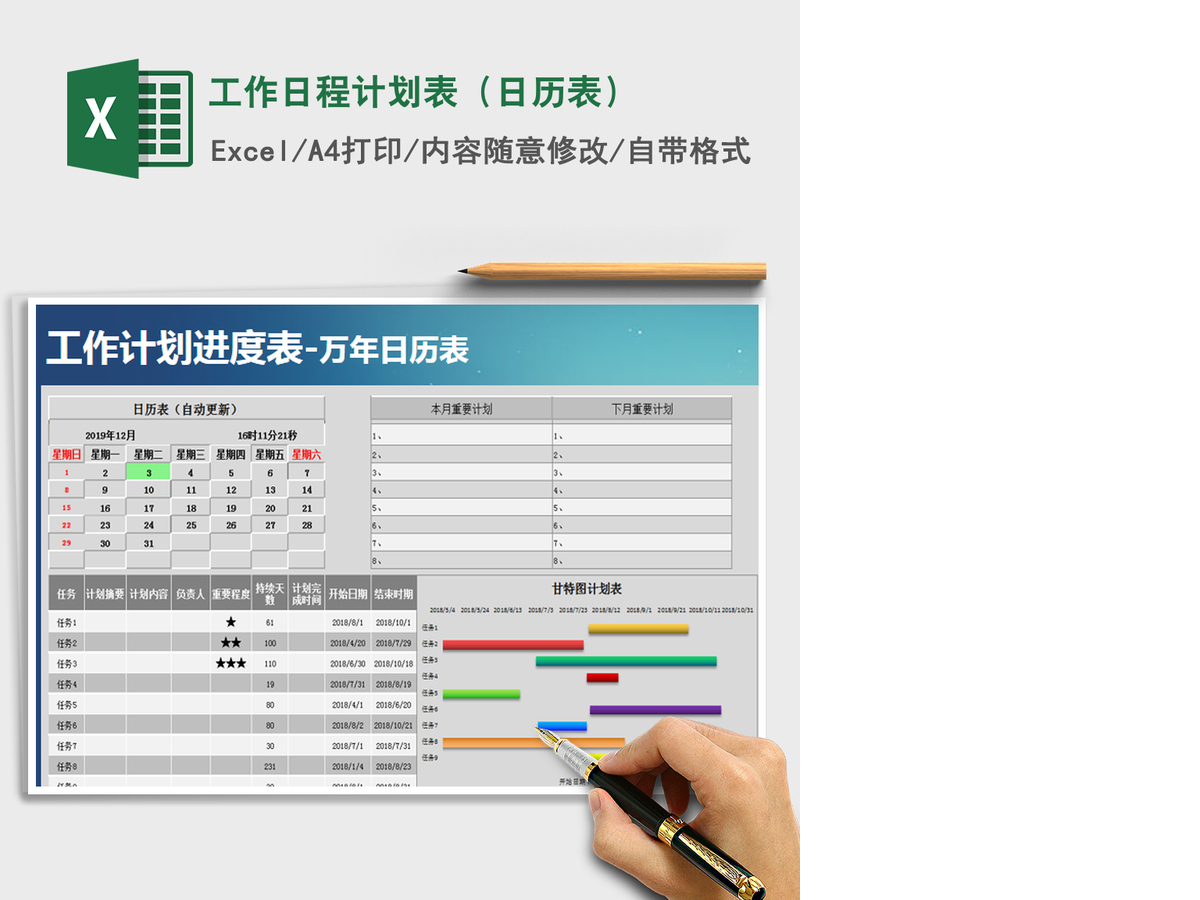Viewport: 1200px width, 900px height.
Task: Select the highlighted green date 3
Action: click(148, 473)
